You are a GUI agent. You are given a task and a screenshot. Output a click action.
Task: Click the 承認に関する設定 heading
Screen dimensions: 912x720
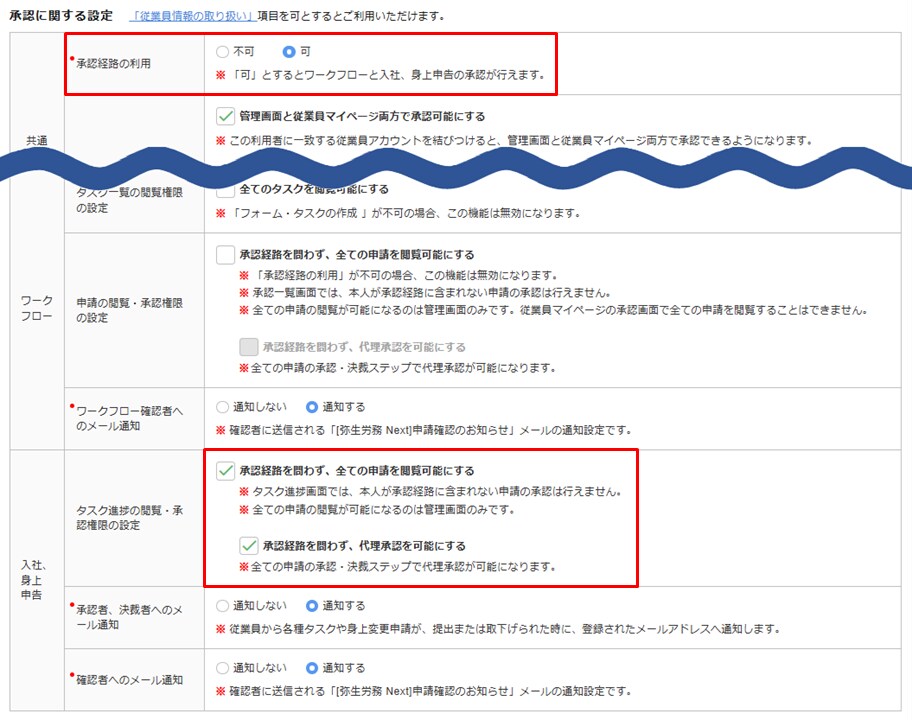(62, 17)
